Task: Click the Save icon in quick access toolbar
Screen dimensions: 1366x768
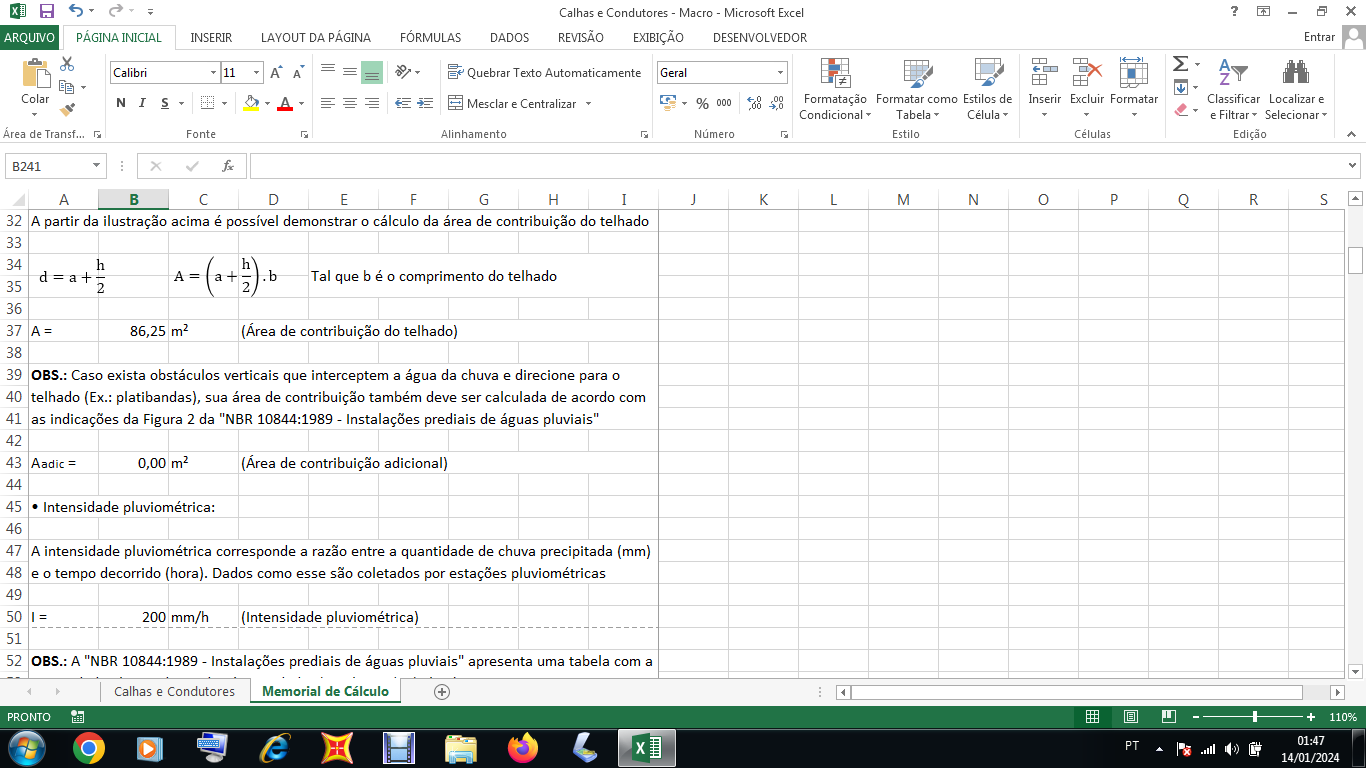Action: click(x=46, y=12)
